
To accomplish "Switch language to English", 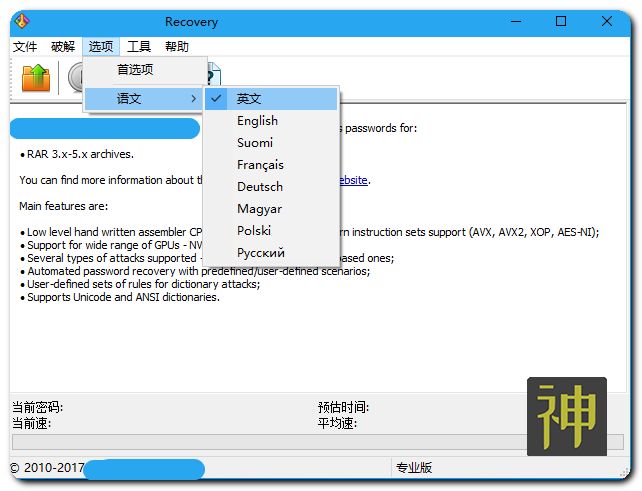I will click(x=271, y=121).
